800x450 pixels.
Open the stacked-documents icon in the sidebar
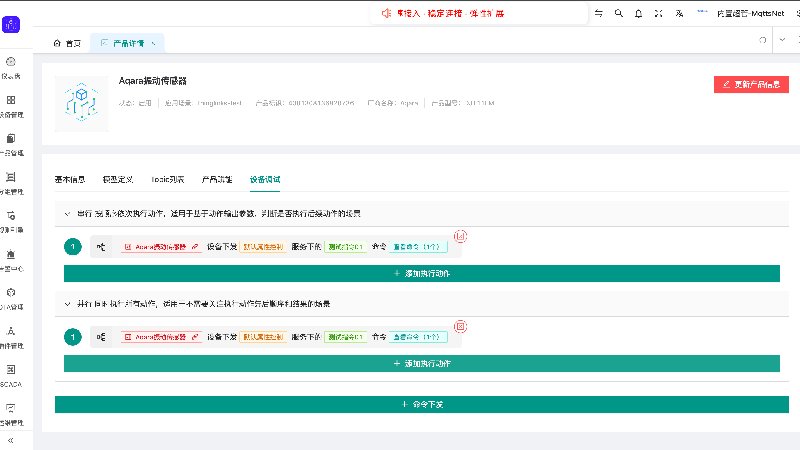11,138
